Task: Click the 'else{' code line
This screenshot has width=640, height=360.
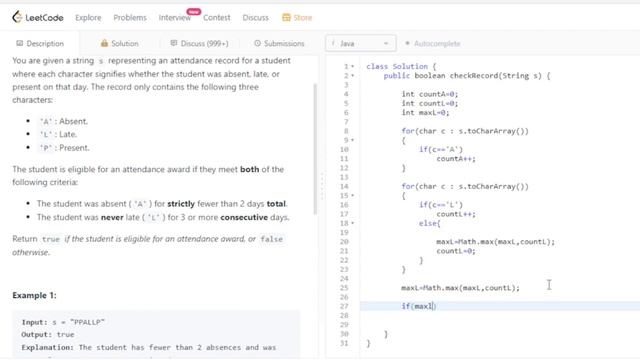Action: 430,223
